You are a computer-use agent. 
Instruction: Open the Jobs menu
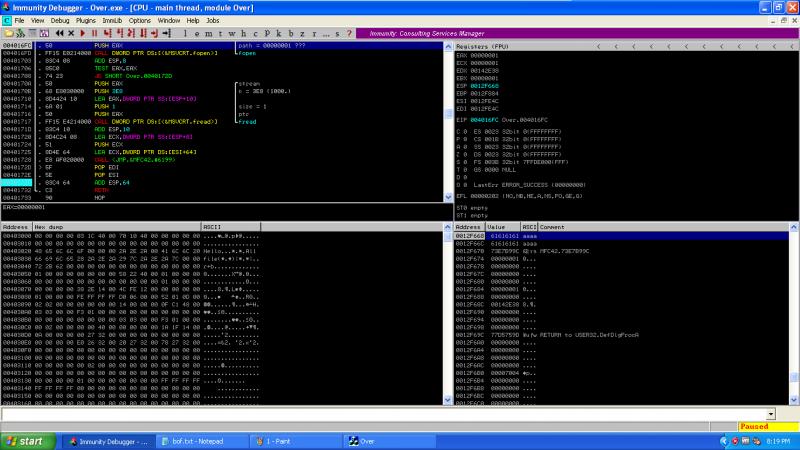(213, 20)
